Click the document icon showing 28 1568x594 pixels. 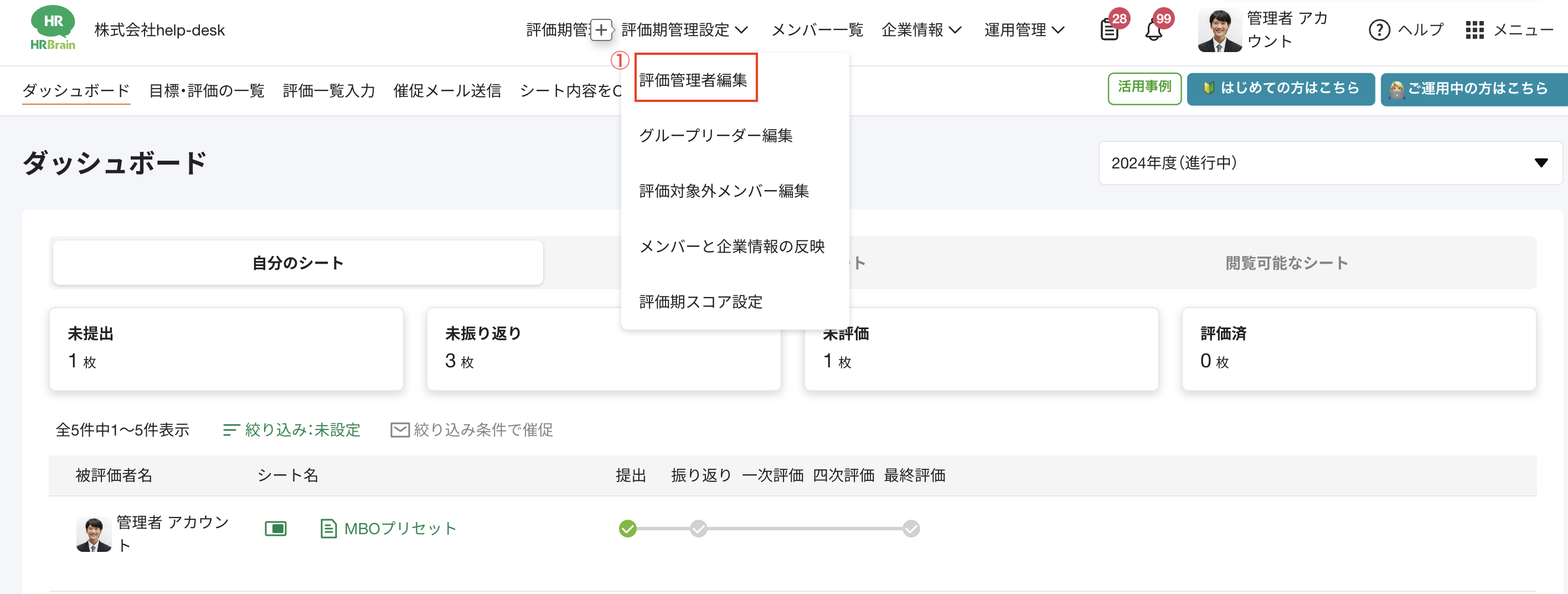1109,29
